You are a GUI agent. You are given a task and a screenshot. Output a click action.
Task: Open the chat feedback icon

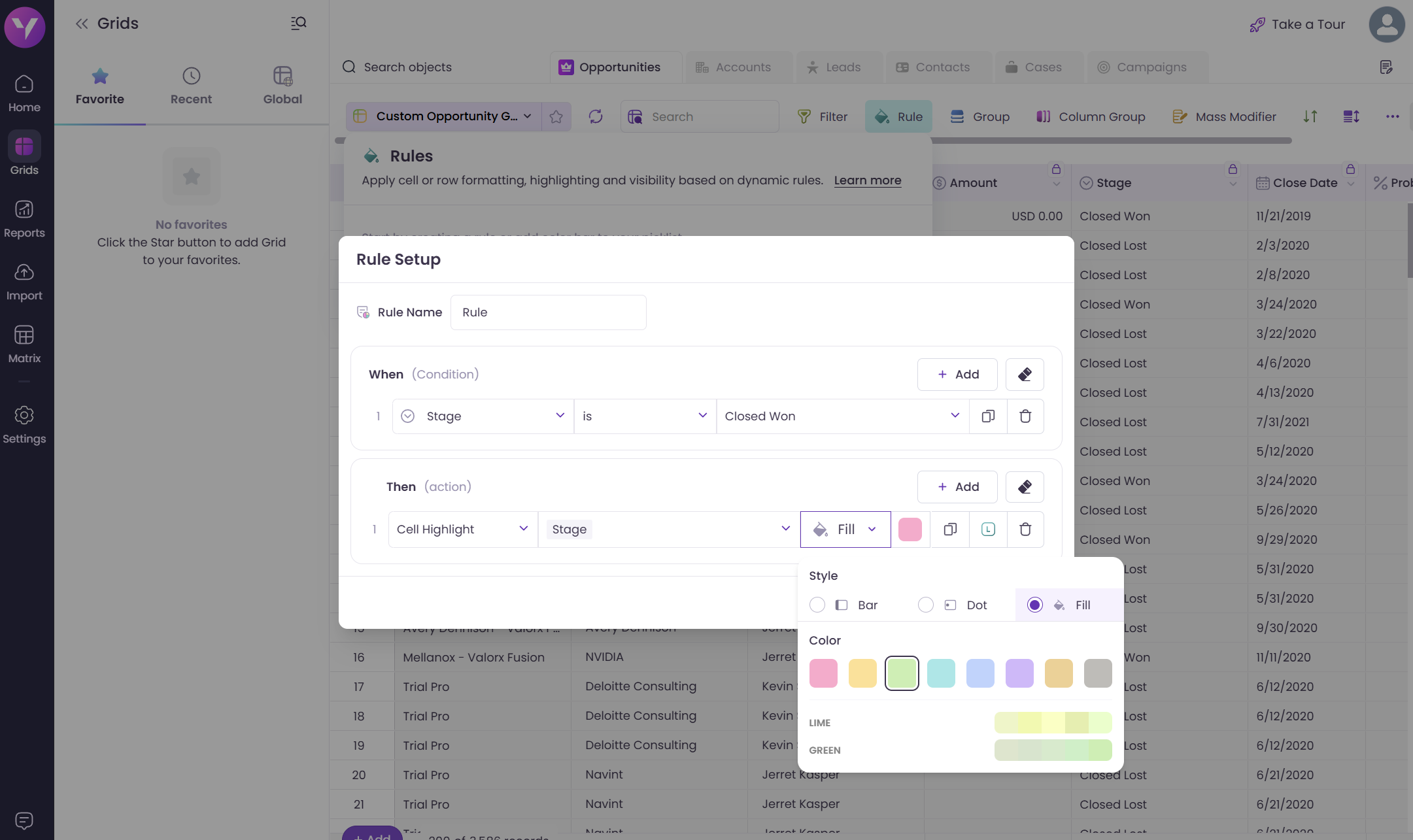(x=24, y=820)
